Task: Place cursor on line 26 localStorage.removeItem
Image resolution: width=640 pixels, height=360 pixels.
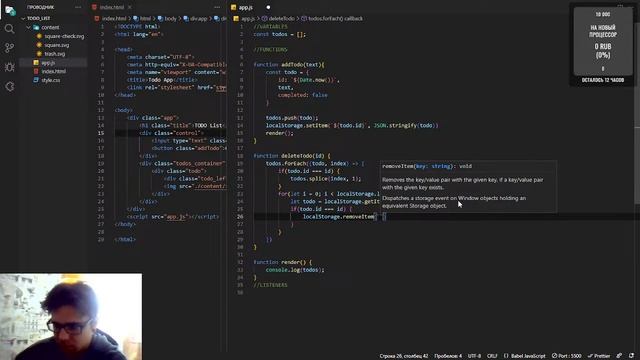Action: (338, 217)
